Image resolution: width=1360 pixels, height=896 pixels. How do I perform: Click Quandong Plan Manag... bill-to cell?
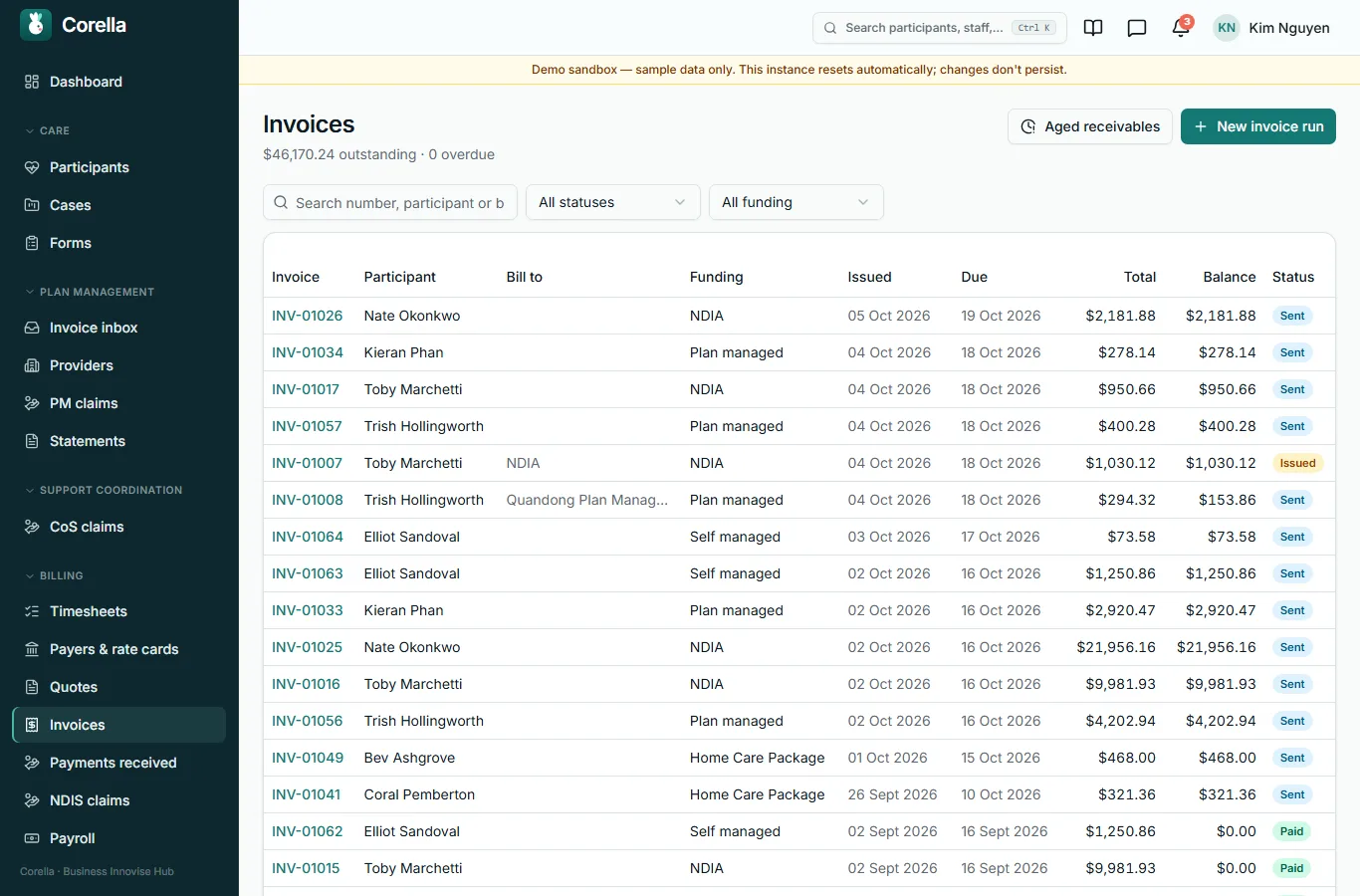click(x=587, y=500)
